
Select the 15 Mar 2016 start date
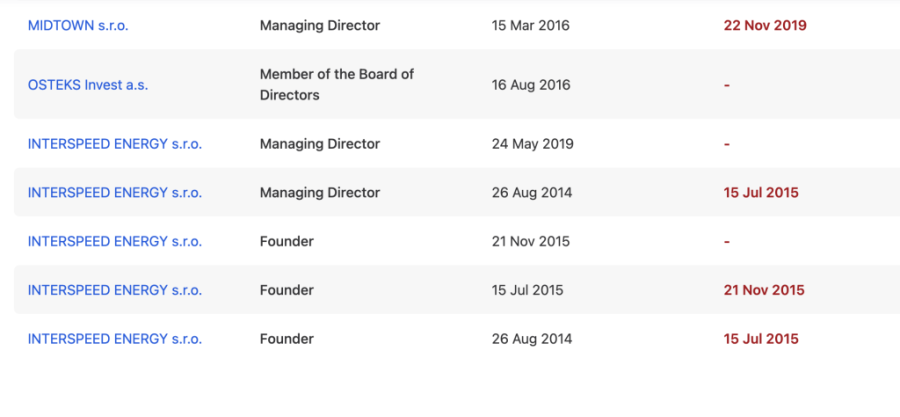click(530, 26)
